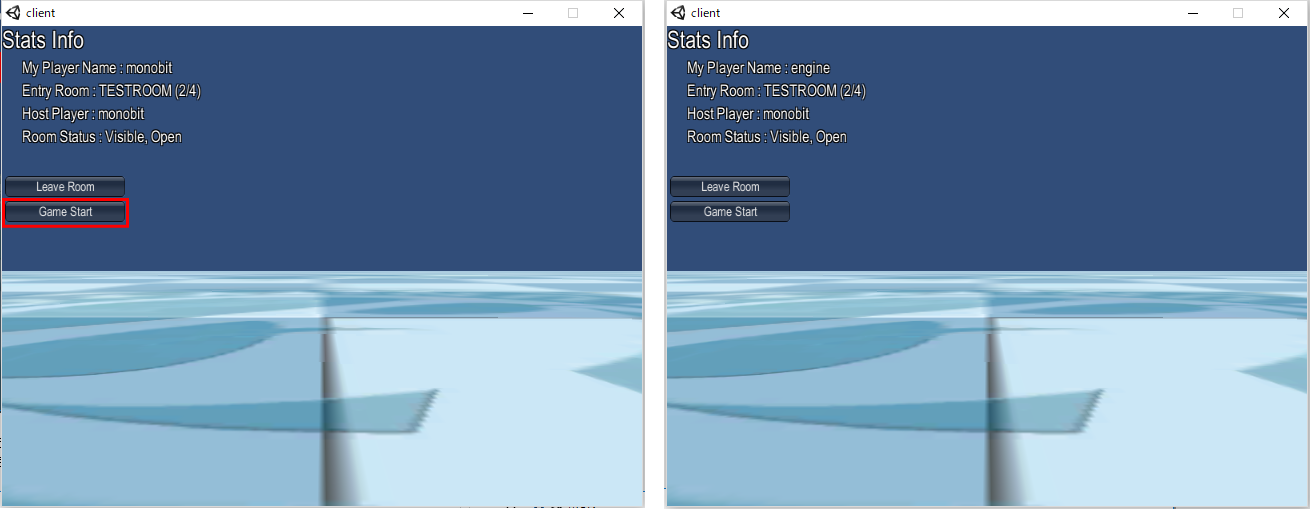The height and width of the screenshot is (509, 1310).
Task: Click Unity icon in left client title bar
Action: pos(13,13)
